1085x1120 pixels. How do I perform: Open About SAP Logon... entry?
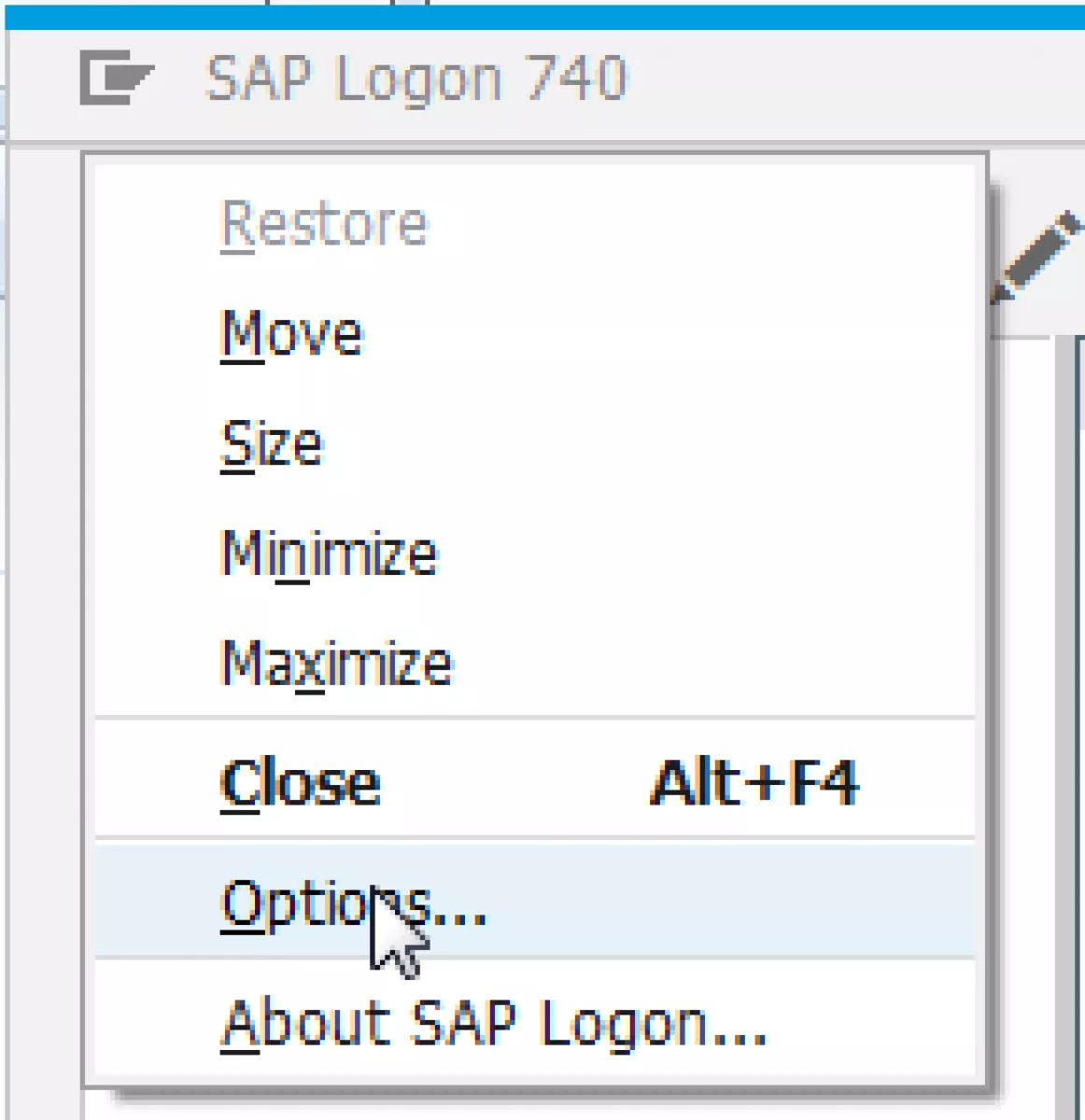[x=535, y=1023]
